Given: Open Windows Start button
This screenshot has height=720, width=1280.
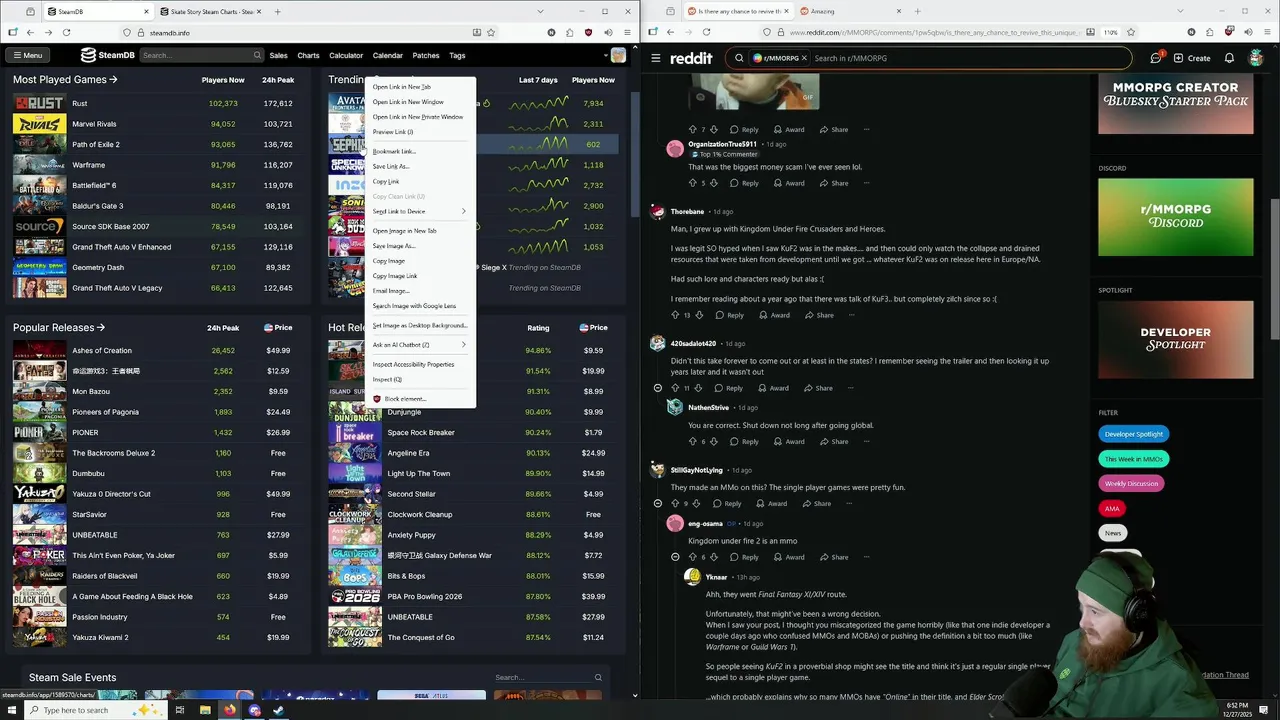Looking at the screenshot, I should 11,710.
